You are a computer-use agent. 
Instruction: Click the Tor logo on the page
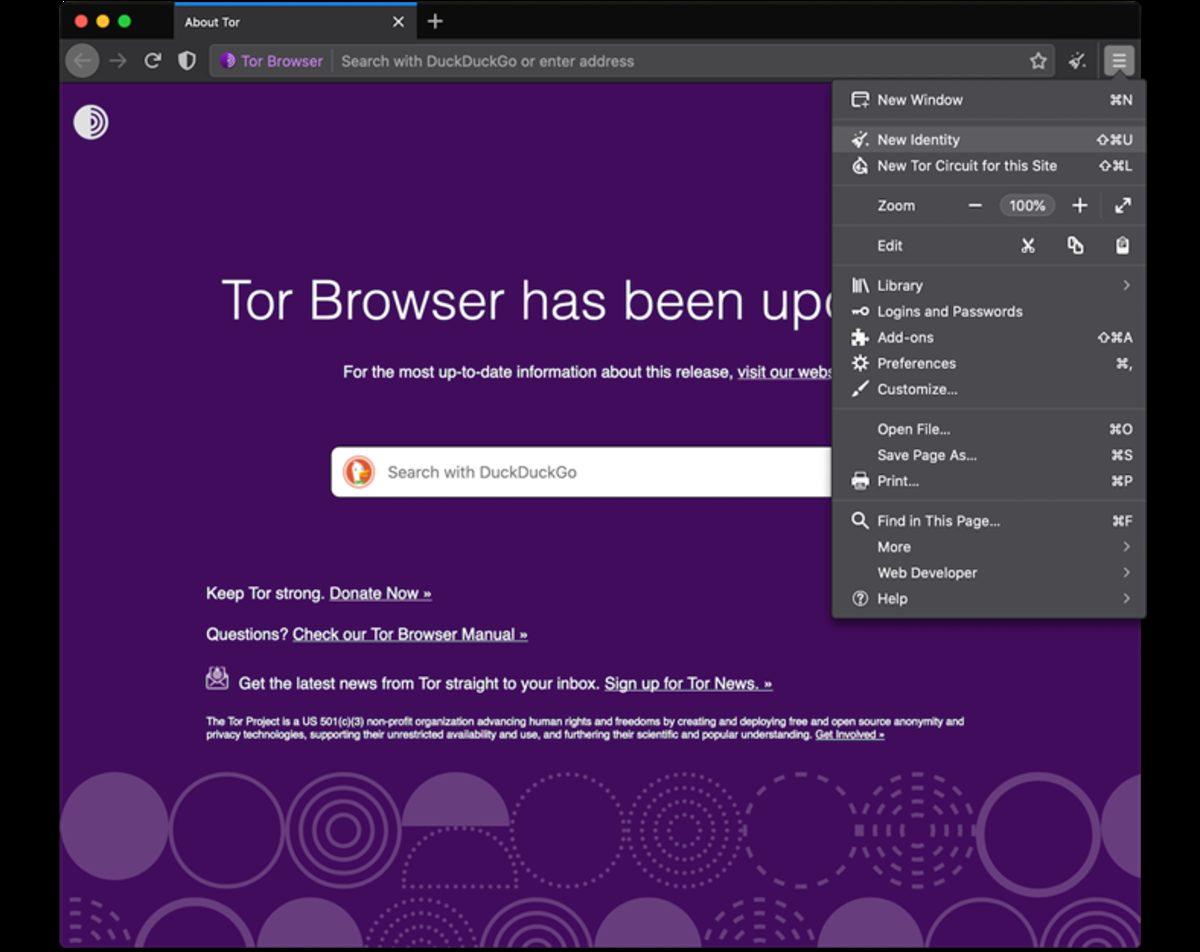tap(89, 122)
